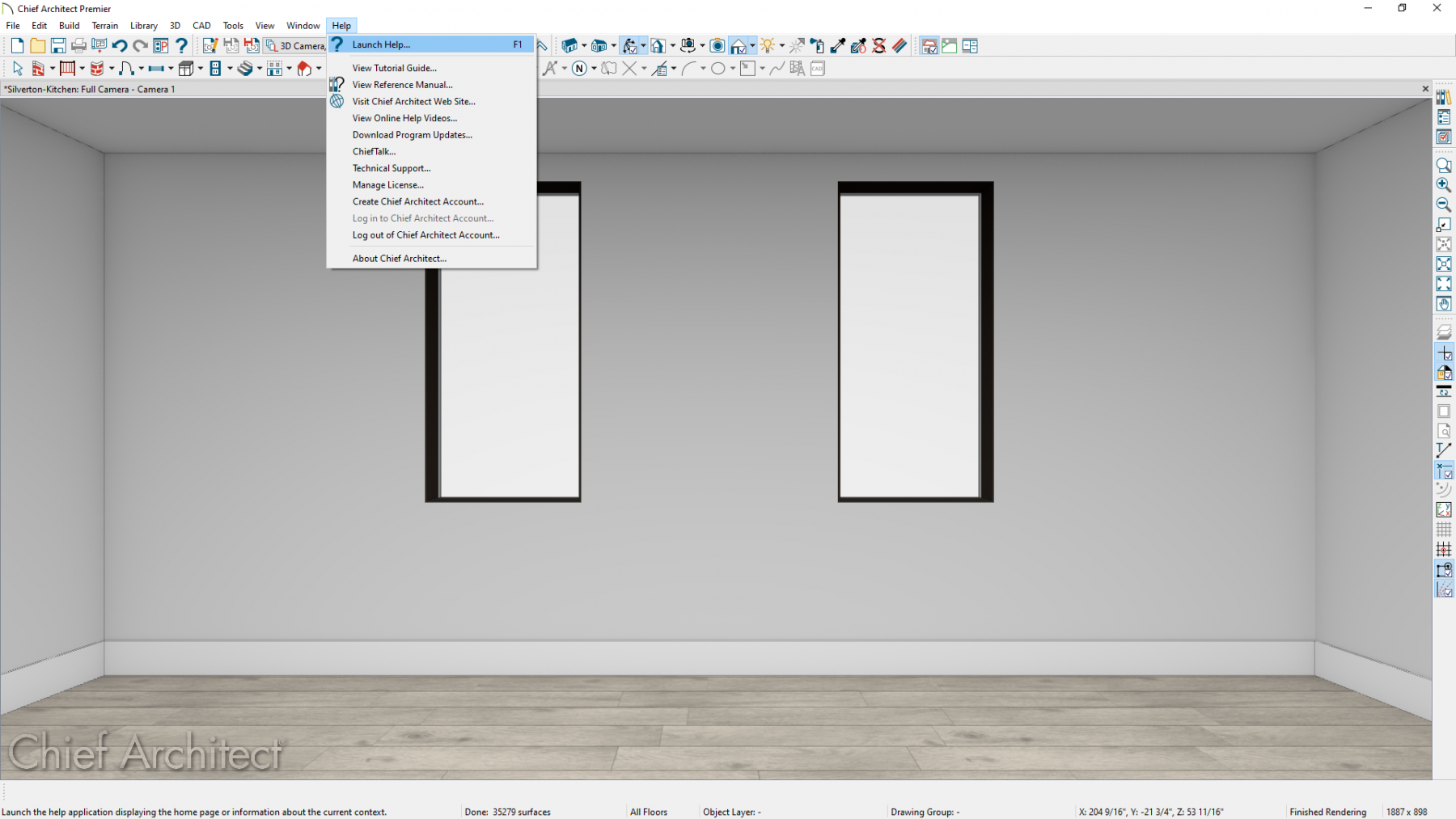Click About Chief Architect entry

click(399, 259)
